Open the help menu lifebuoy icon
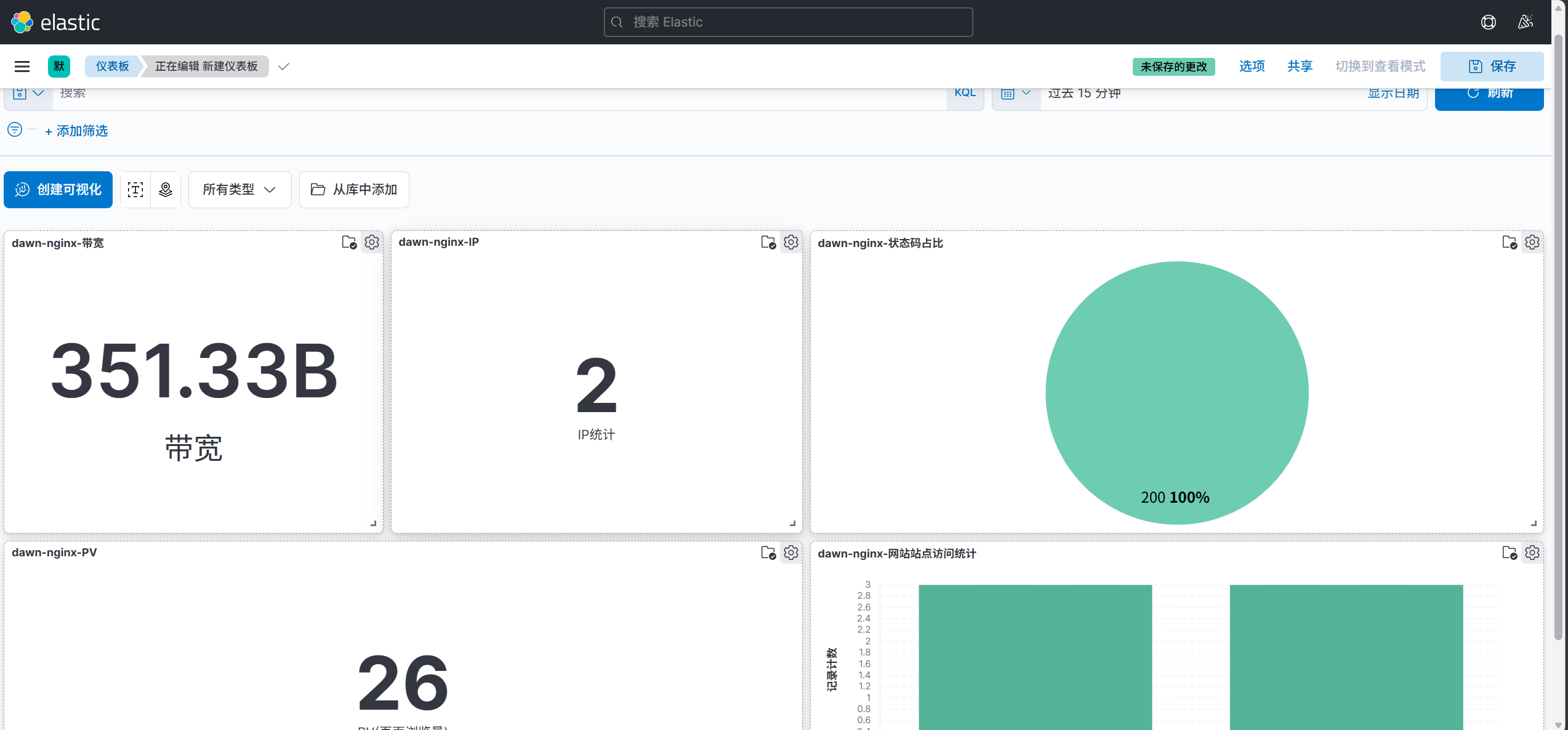 pos(1488,22)
